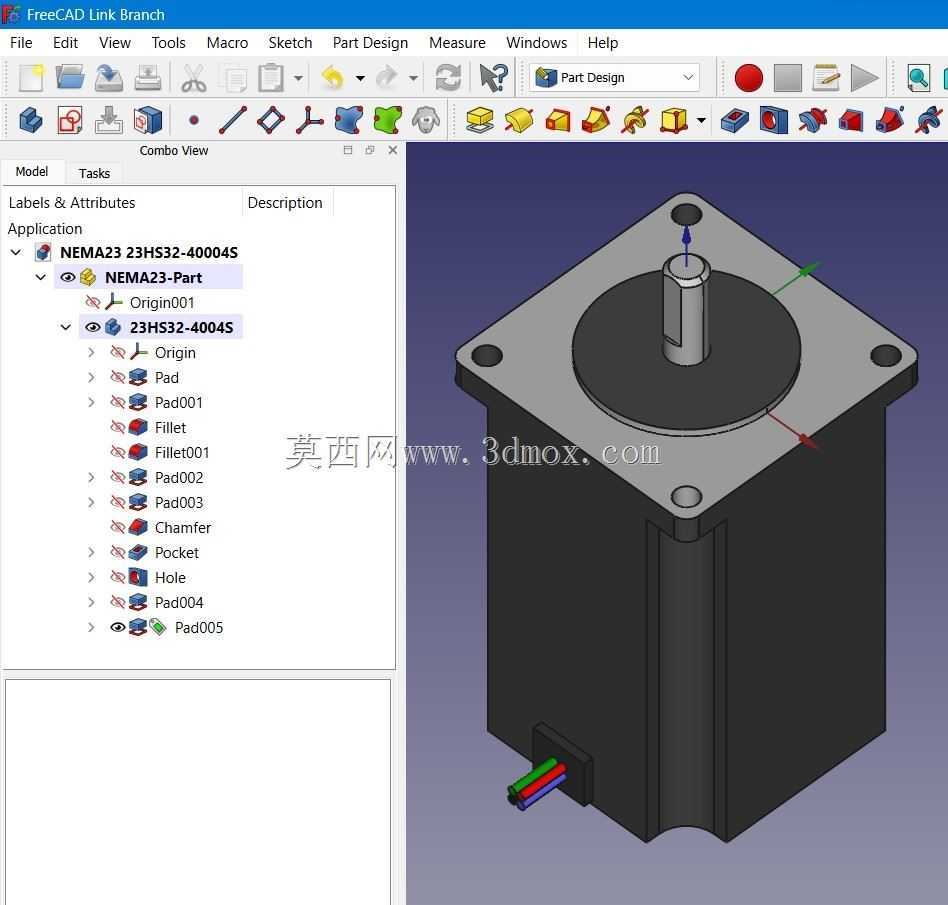Screen dimensions: 948x905
Task: Click the Description column header
Action: 285,203
